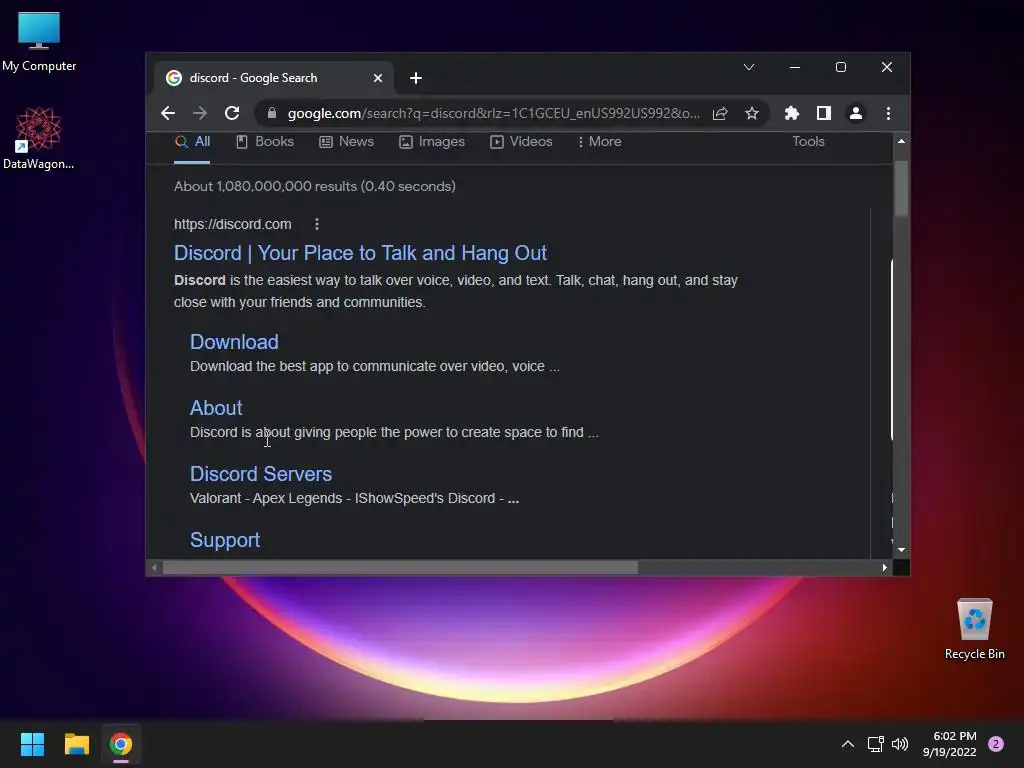Image resolution: width=1024 pixels, height=768 pixels.
Task: Select the discord - Google Search tab
Action: click(x=274, y=78)
